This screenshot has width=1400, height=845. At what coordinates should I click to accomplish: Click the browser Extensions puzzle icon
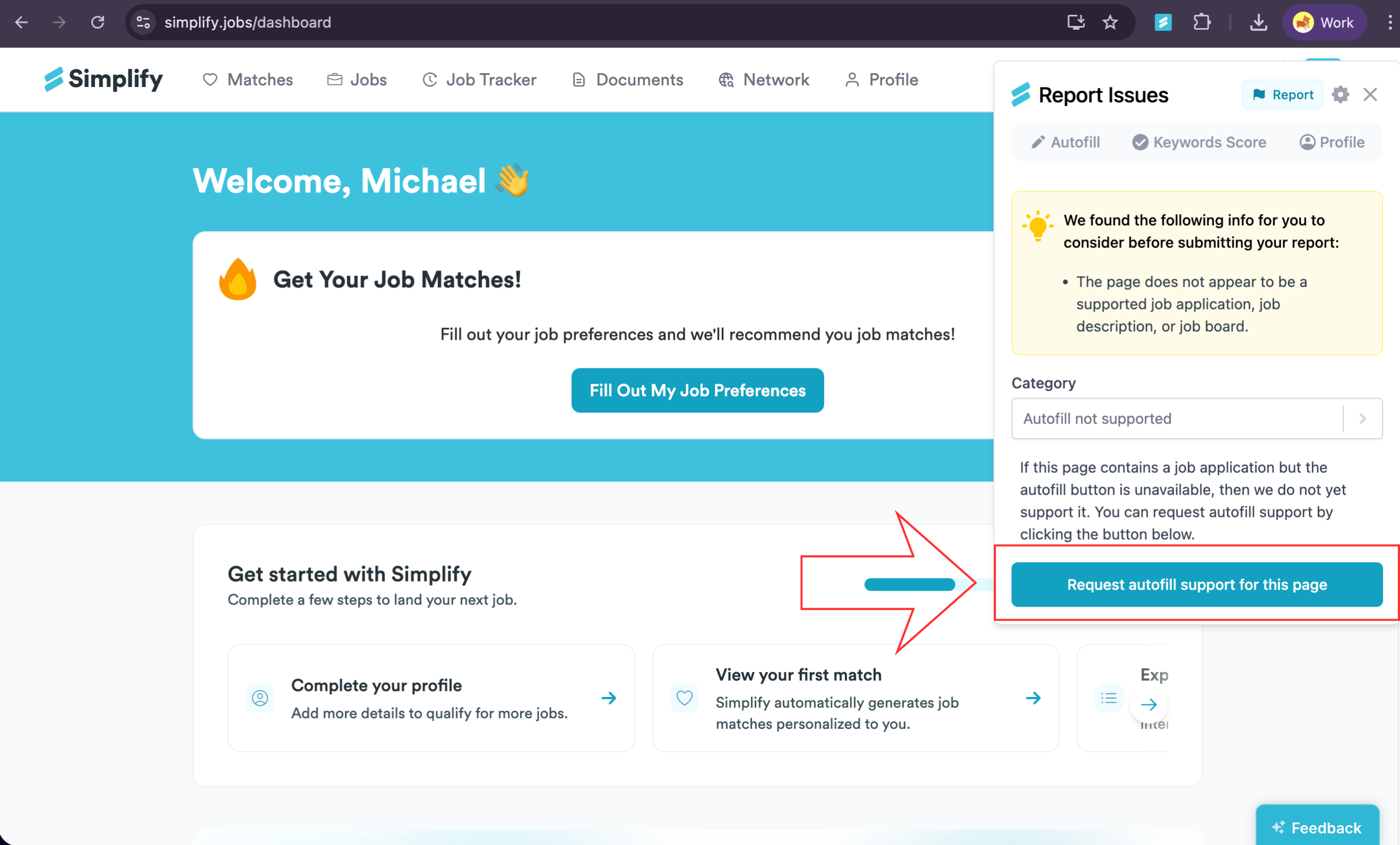click(1202, 23)
